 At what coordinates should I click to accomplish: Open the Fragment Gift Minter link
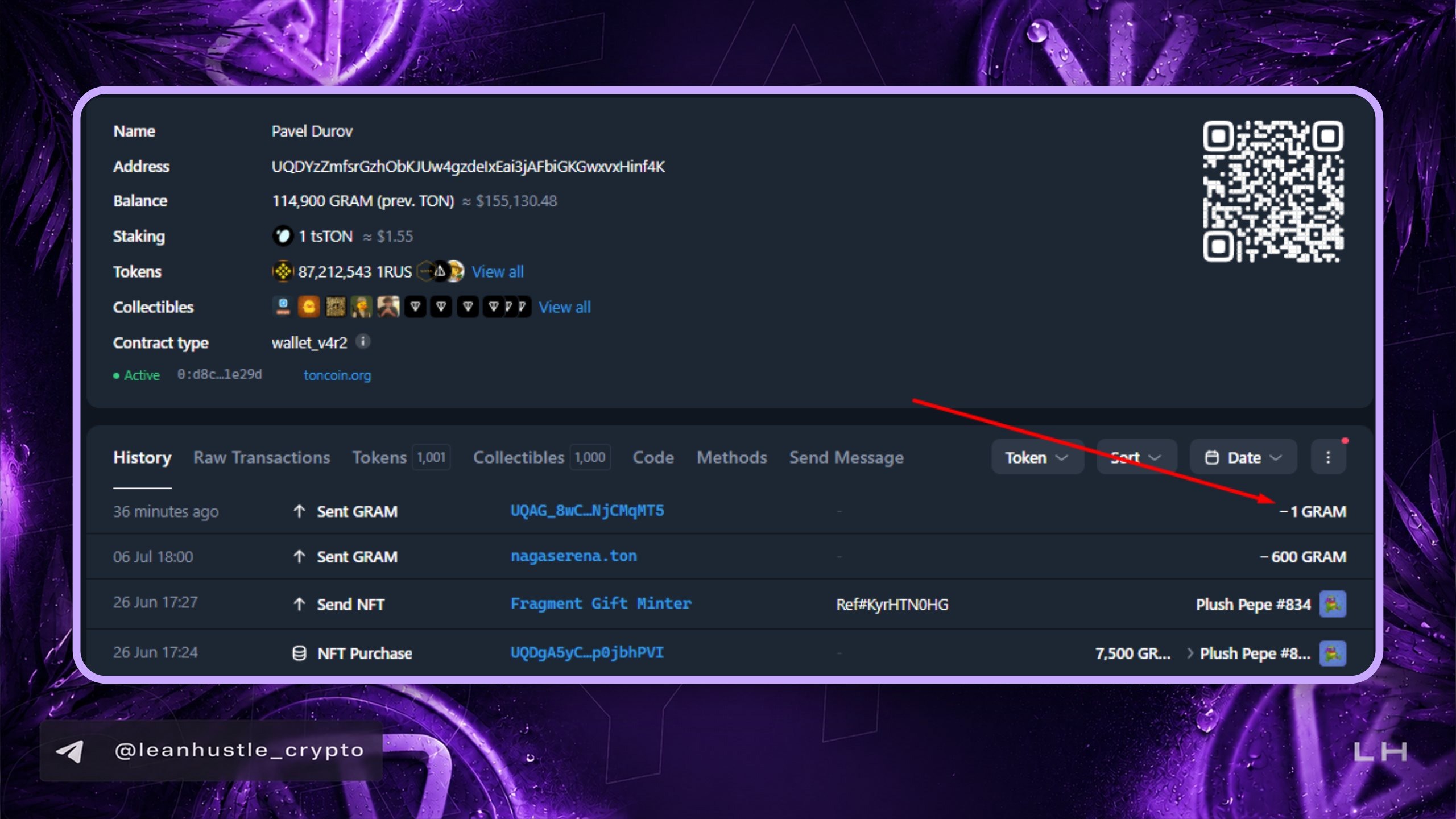coord(601,603)
